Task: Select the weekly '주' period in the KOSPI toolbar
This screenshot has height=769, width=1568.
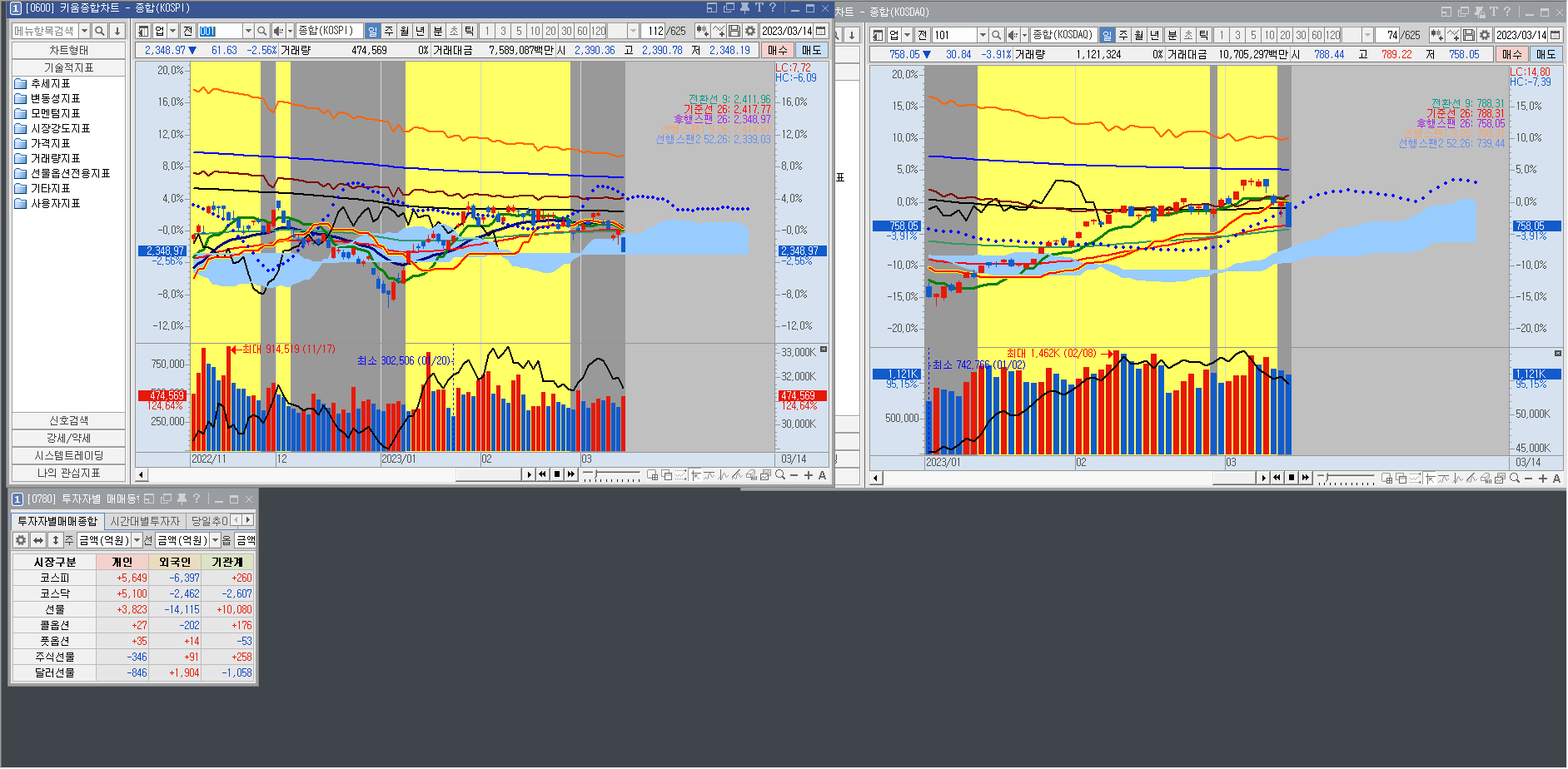Action: click(x=389, y=31)
